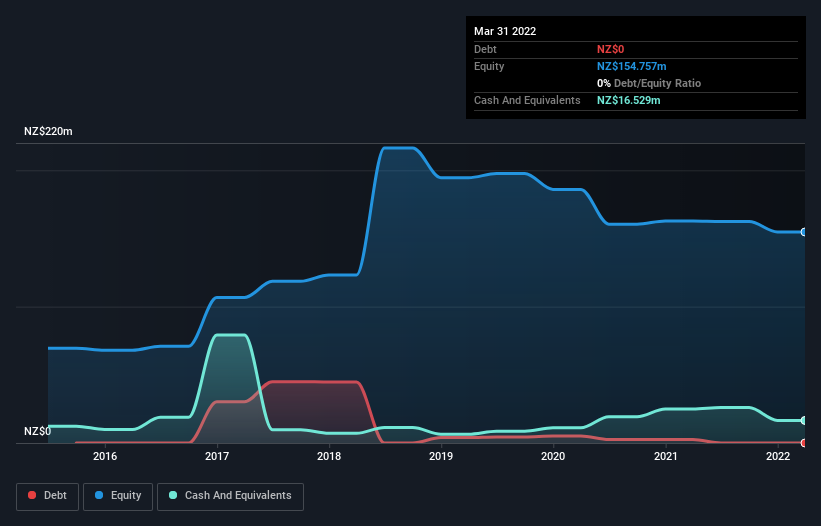Click the teal Cash end-of-line marker
The height and width of the screenshot is (526, 821).
point(804,420)
